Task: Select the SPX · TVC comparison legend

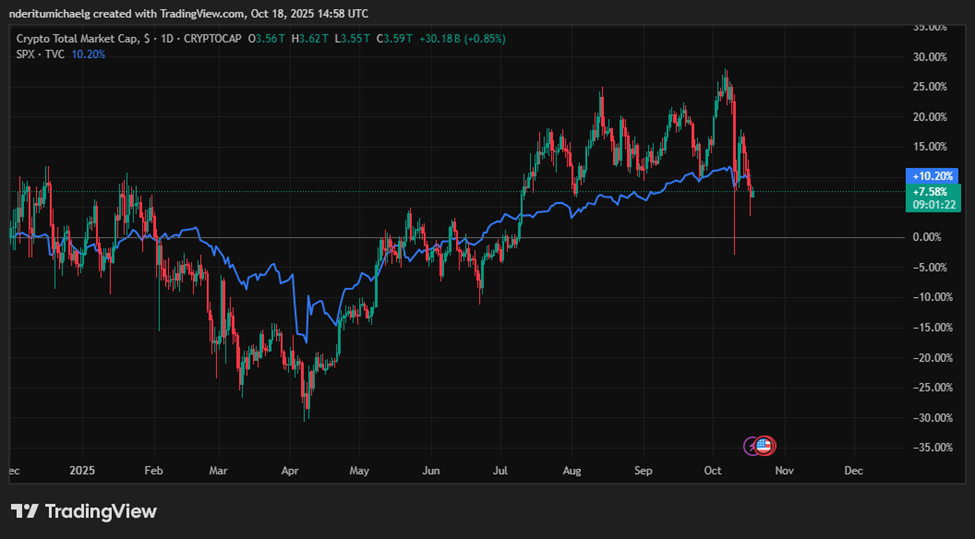Action: click(40, 55)
